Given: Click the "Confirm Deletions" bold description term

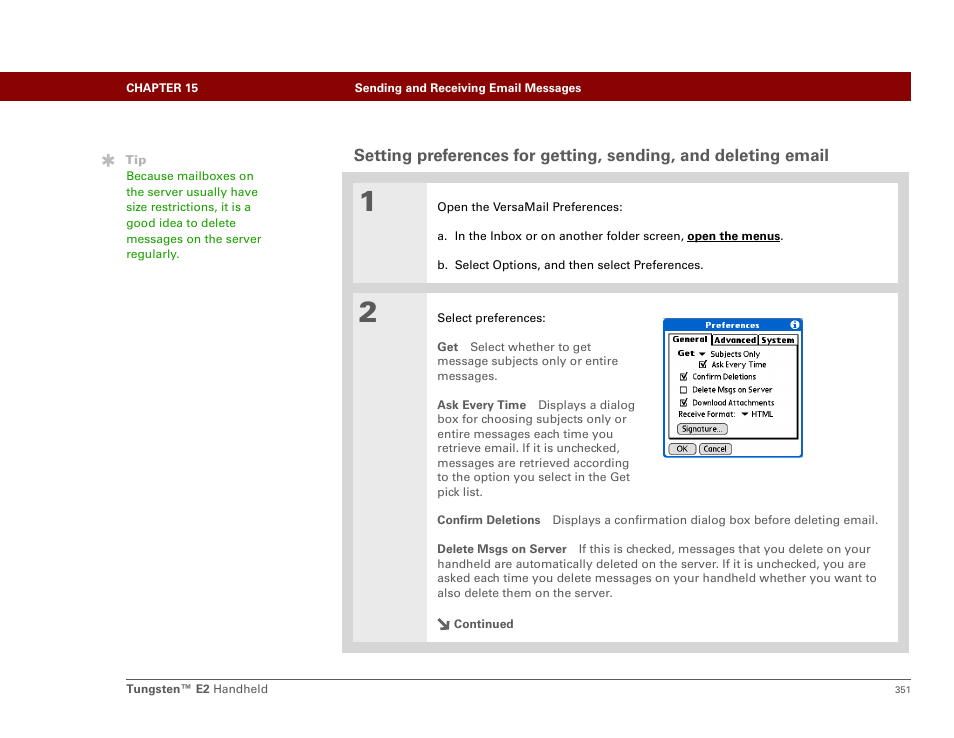Looking at the screenshot, I should [489, 520].
